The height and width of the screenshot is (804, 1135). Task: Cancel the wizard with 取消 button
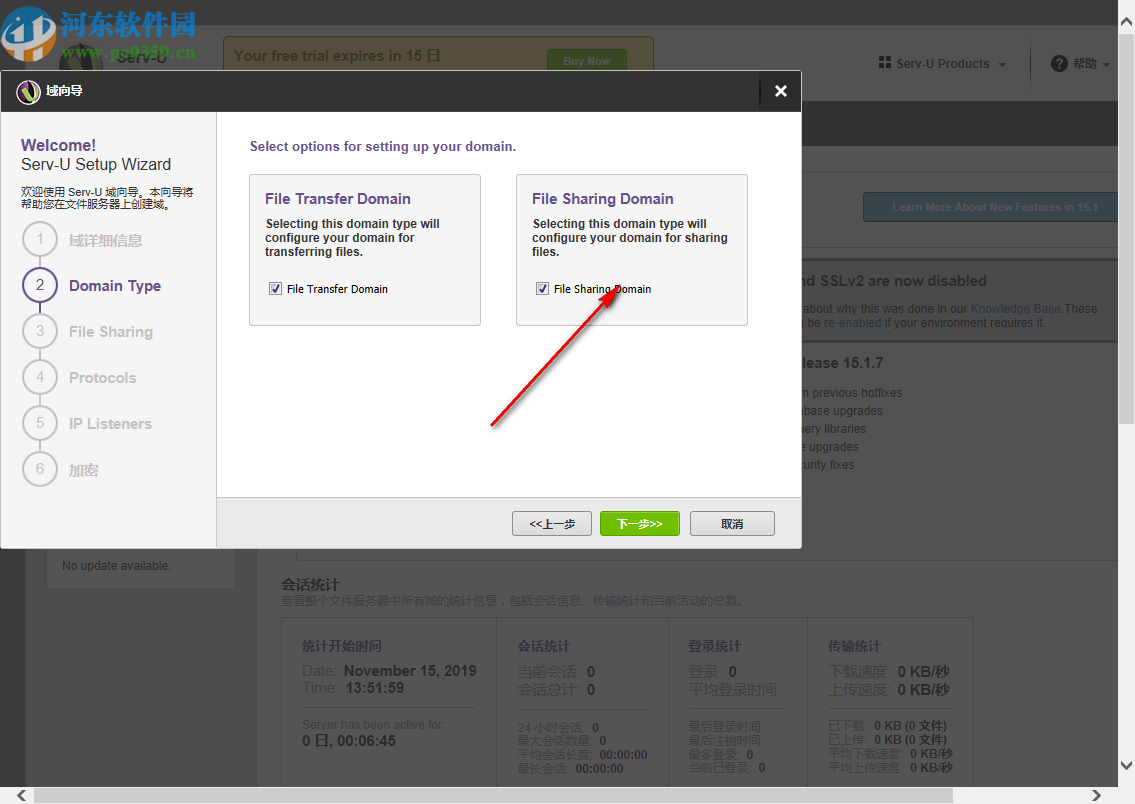point(732,523)
